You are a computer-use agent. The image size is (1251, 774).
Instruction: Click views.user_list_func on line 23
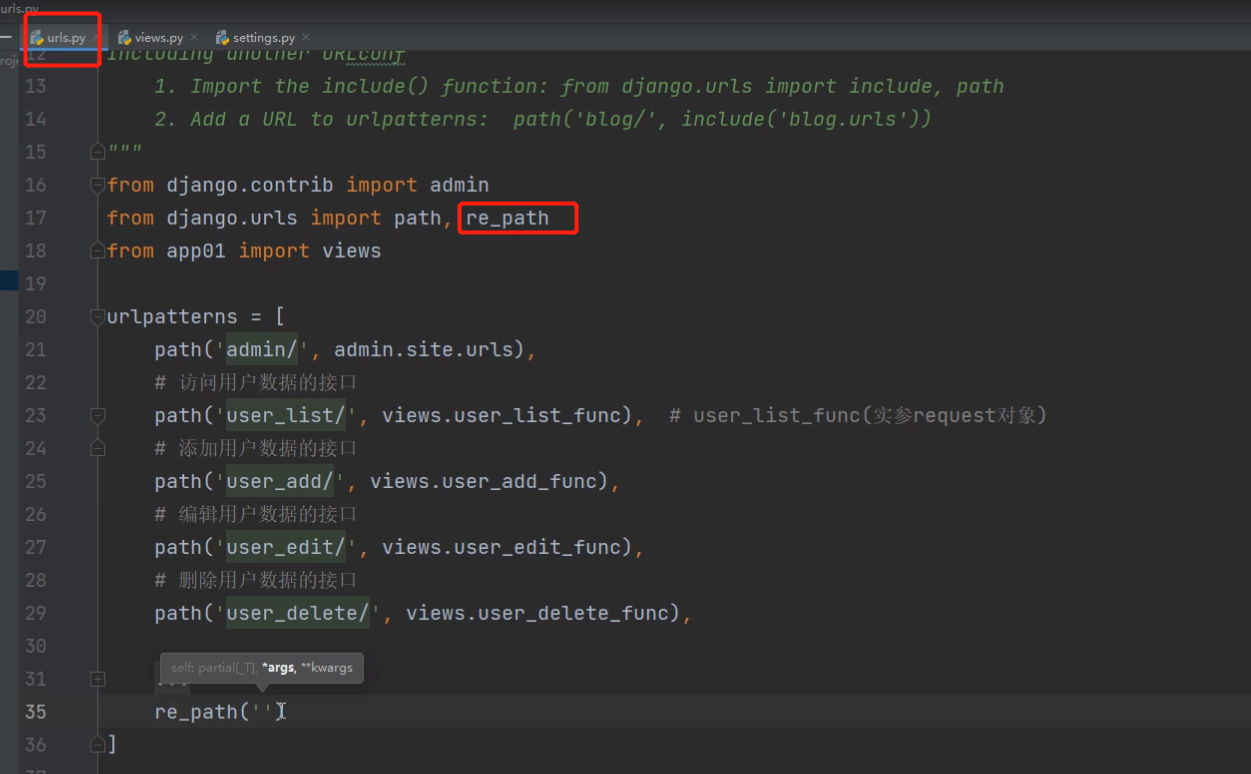(501, 416)
